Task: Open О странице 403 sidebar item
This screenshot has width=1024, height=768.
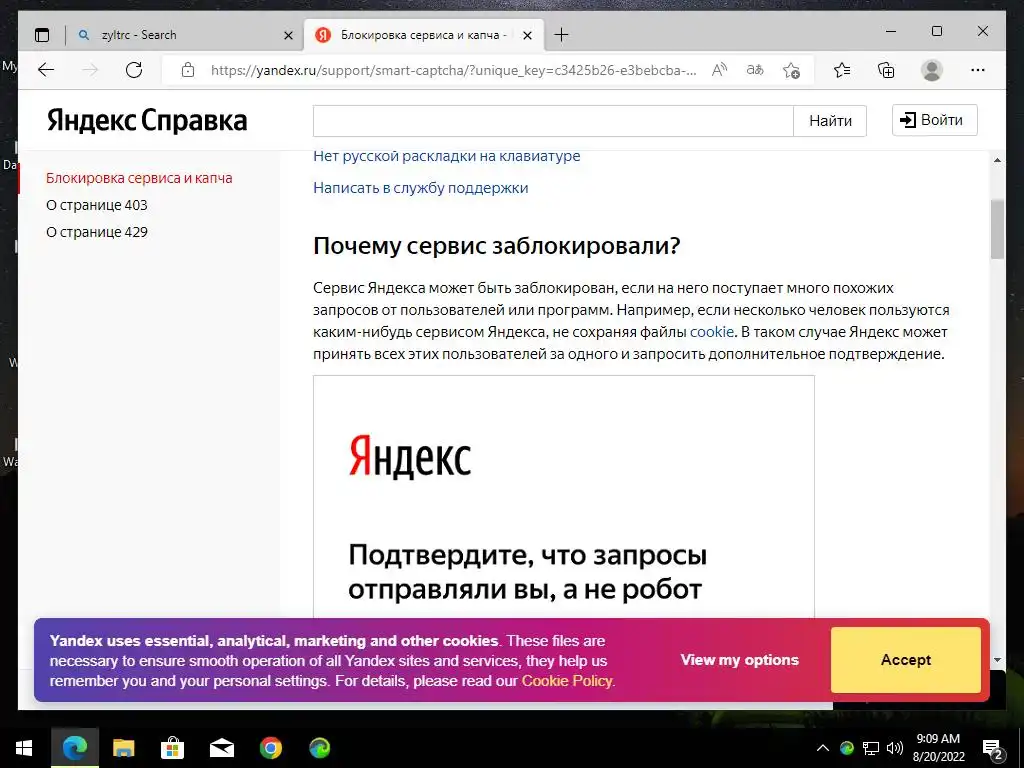Action: tap(97, 205)
